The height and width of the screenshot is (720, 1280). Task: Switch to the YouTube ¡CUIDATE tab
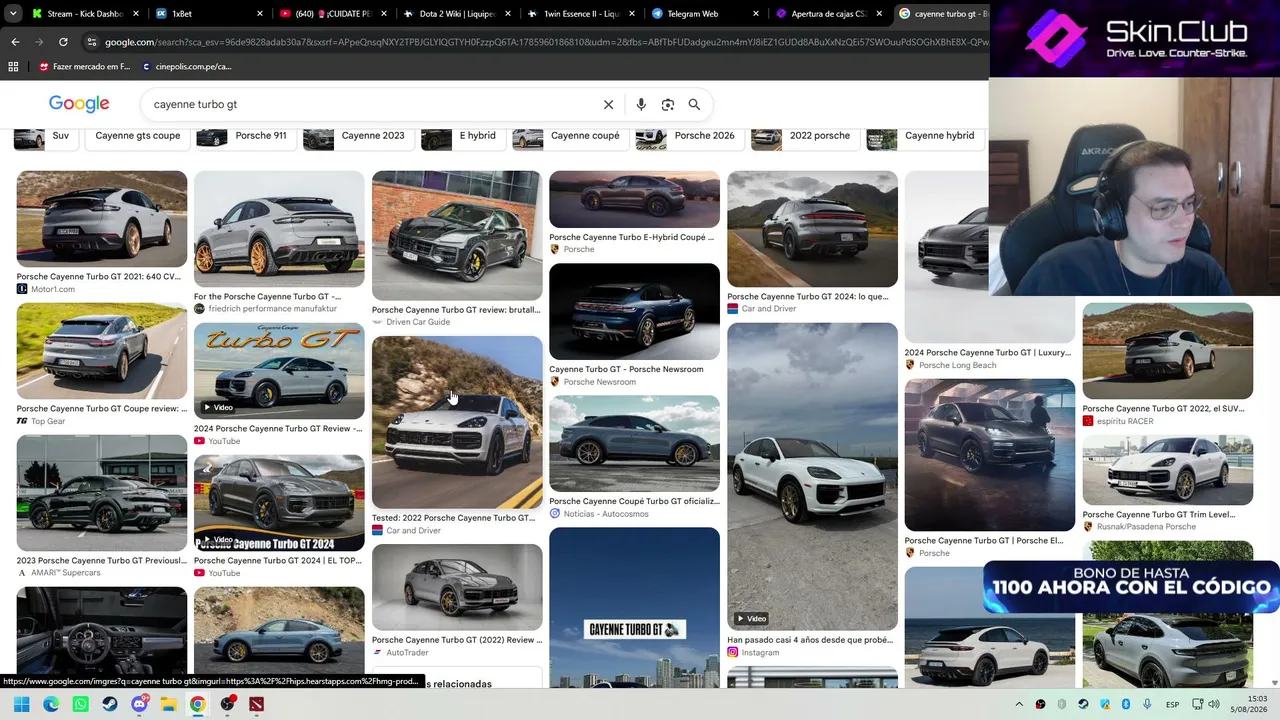click(x=333, y=14)
